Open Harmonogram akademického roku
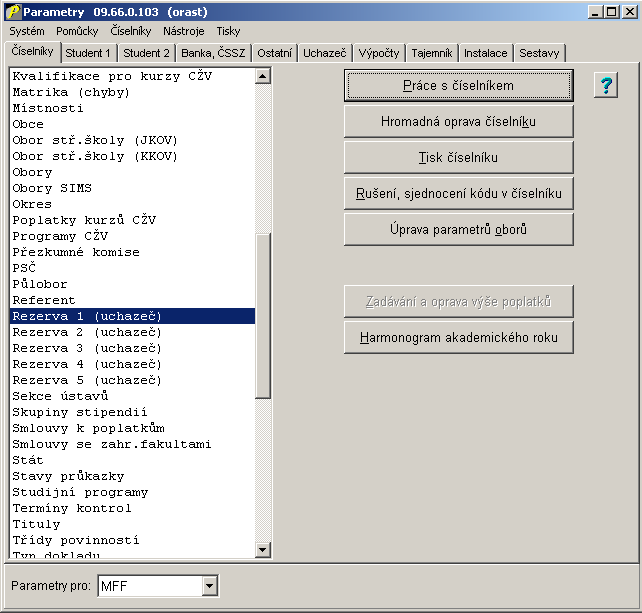Screen dimensions: 642x613 point(458,338)
